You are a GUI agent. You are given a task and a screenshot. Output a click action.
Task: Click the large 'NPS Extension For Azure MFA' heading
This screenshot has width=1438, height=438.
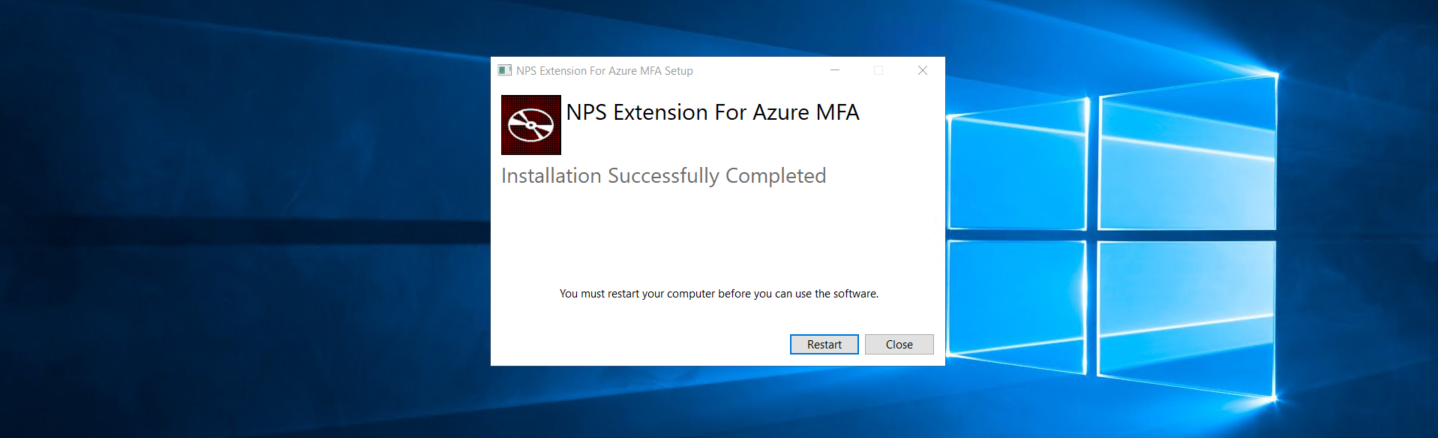pos(712,113)
